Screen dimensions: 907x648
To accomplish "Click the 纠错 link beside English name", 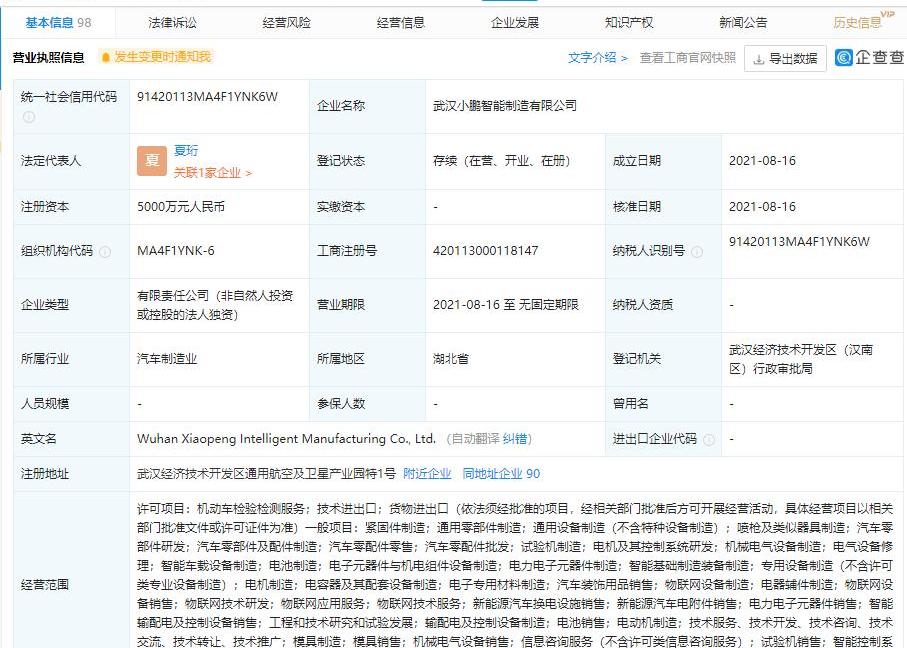I will 515,439.
